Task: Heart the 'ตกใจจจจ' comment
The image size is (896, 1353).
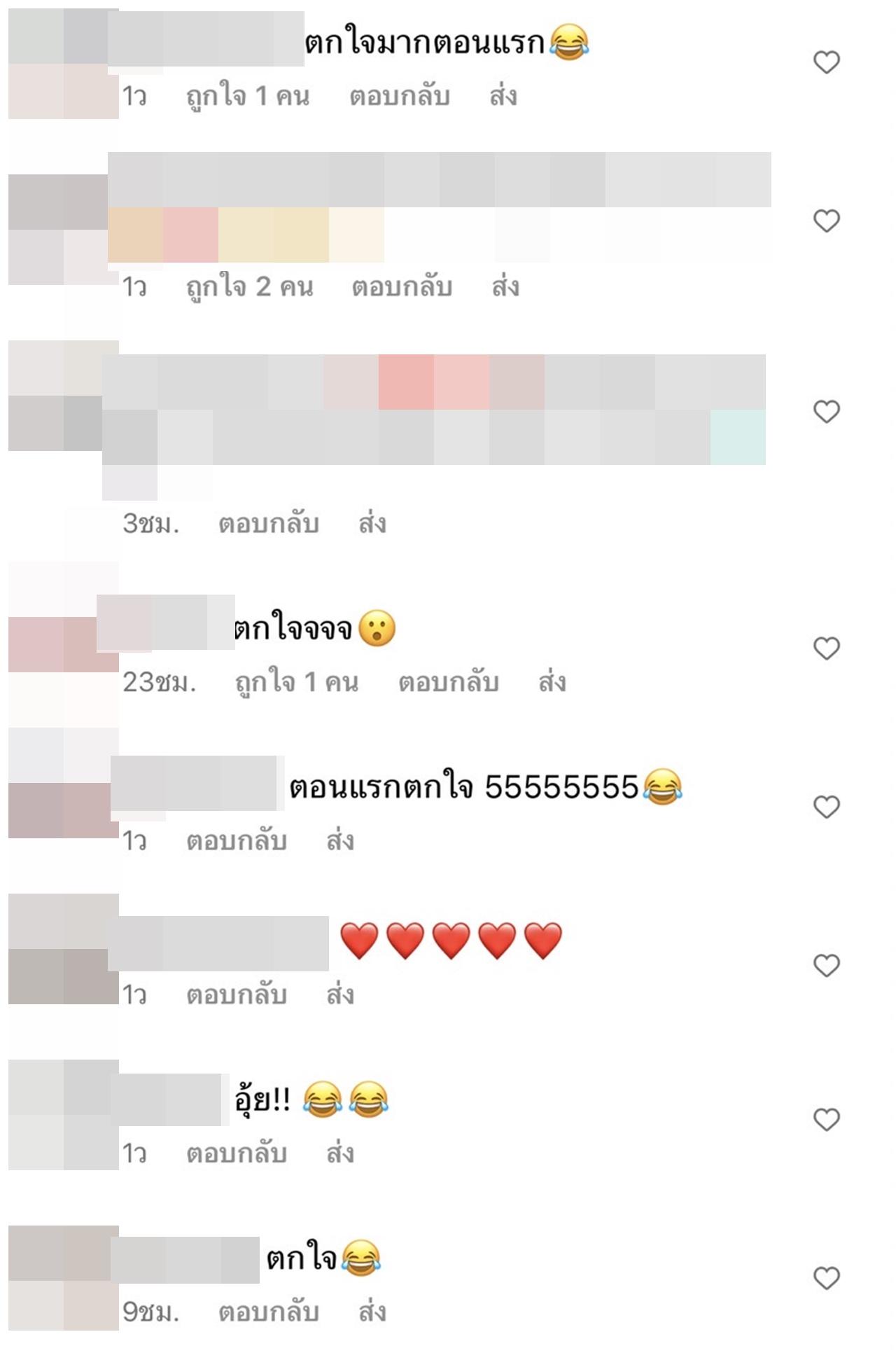Action: (826, 648)
